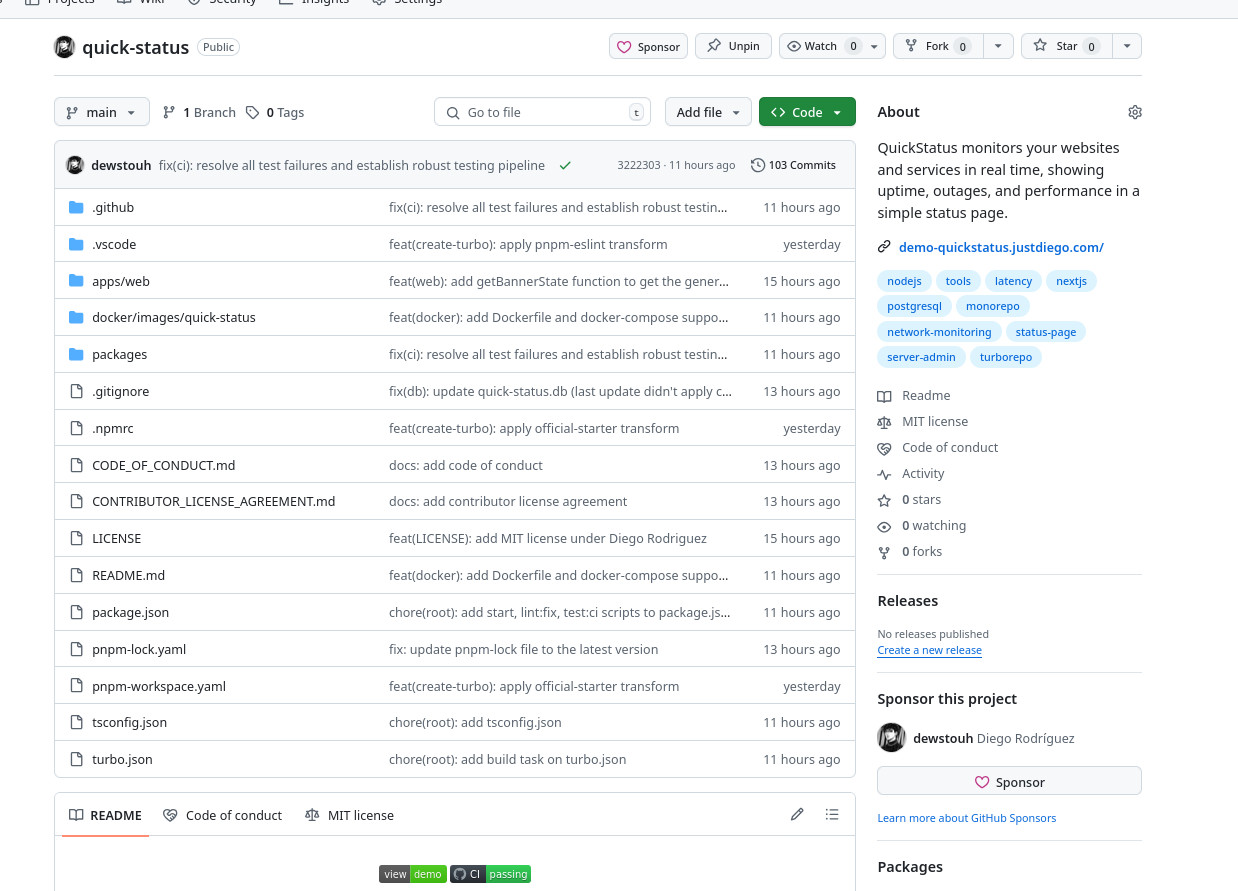1238x891 pixels.
Task: Click the Sponsor button in header
Action: pyautogui.click(x=648, y=46)
